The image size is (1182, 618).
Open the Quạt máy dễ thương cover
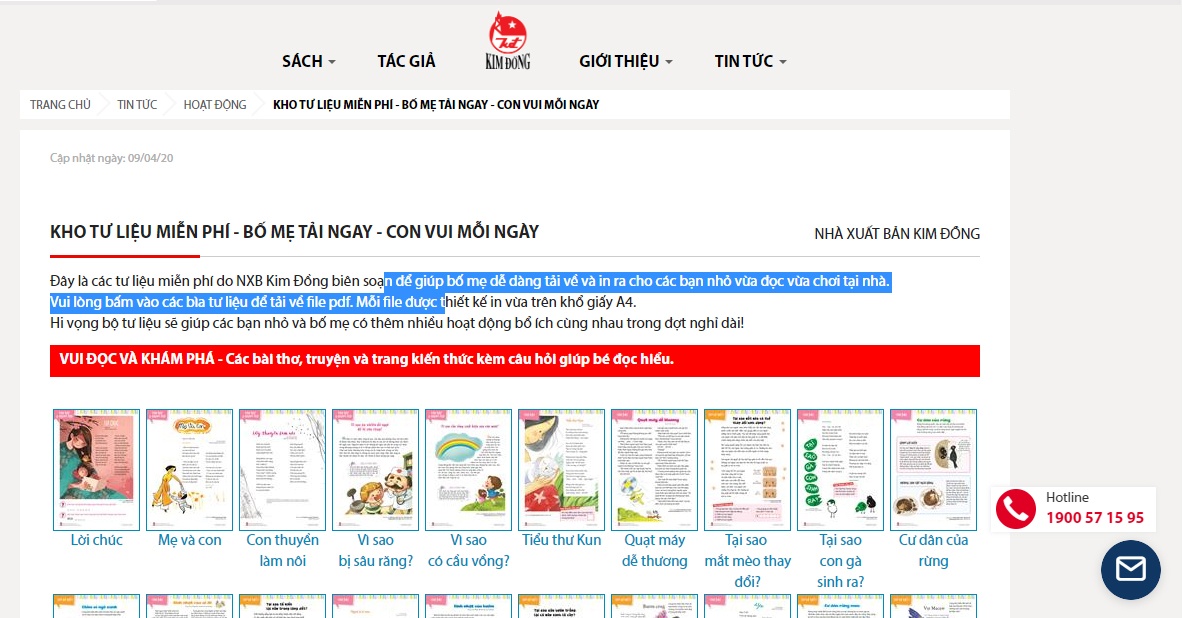coord(654,470)
